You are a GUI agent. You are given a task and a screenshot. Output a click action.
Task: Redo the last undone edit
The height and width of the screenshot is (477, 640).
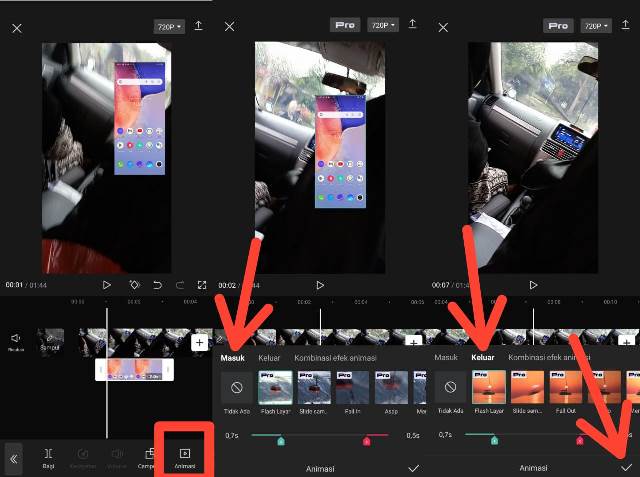(x=180, y=285)
